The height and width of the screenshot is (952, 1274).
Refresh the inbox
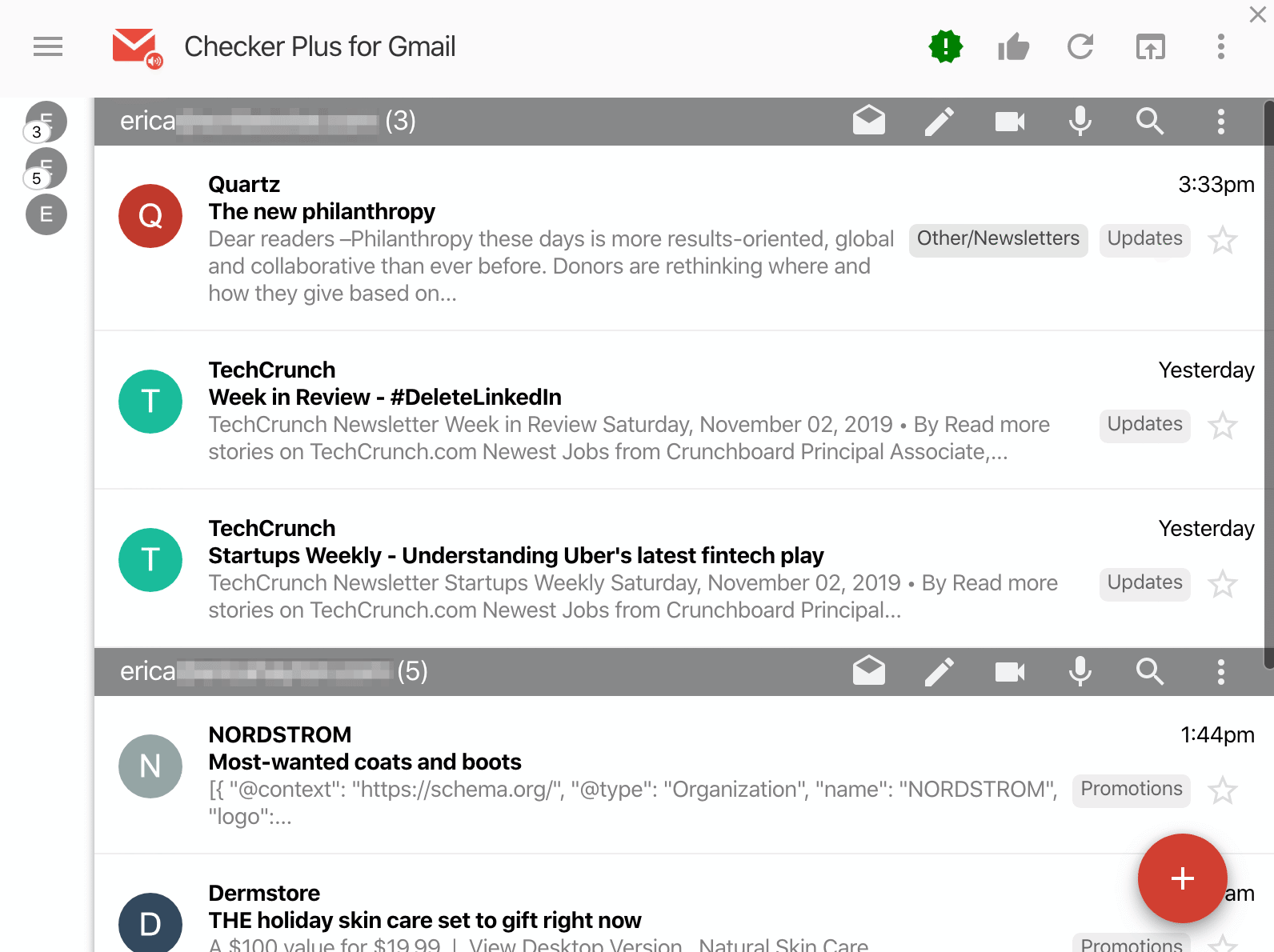pos(1080,46)
